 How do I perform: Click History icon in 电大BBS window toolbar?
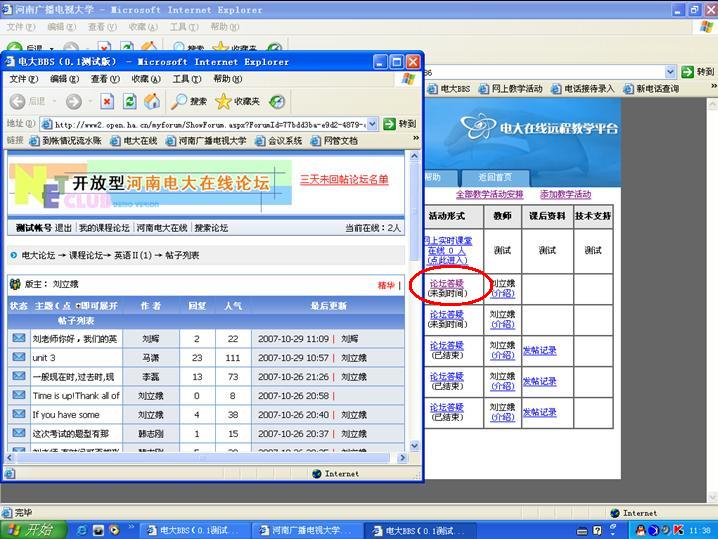pos(277,101)
